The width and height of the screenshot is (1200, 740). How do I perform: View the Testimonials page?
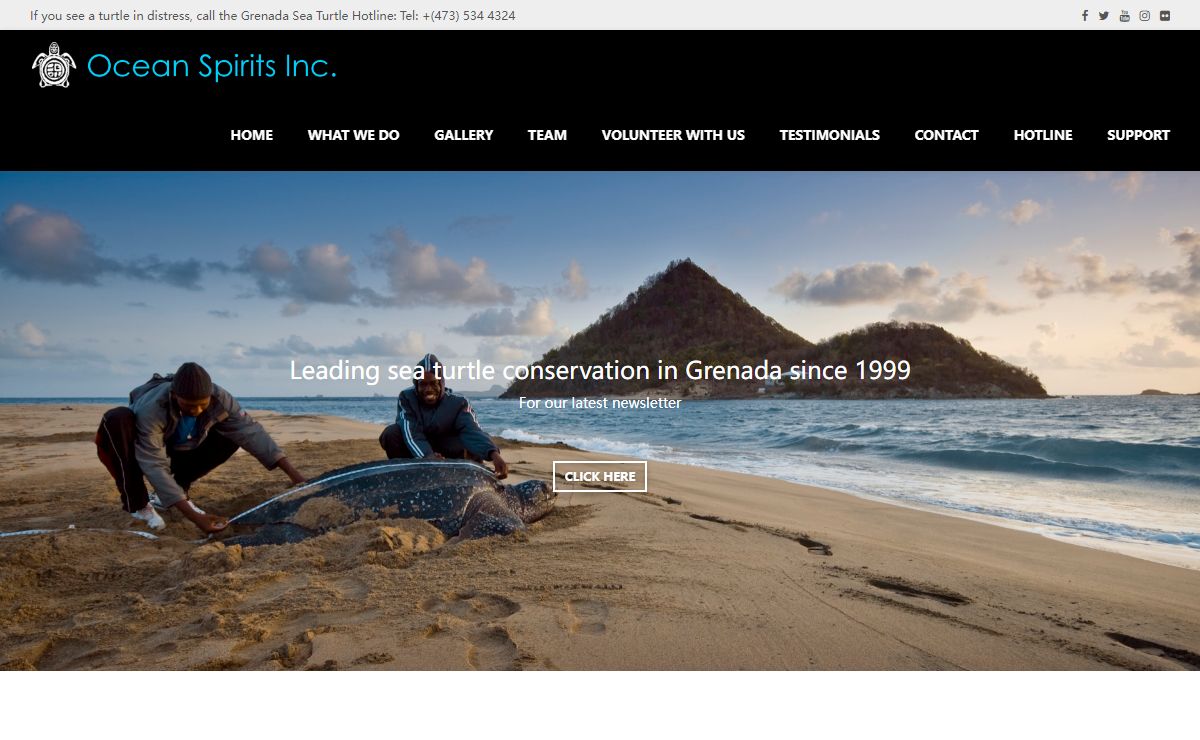click(x=830, y=135)
